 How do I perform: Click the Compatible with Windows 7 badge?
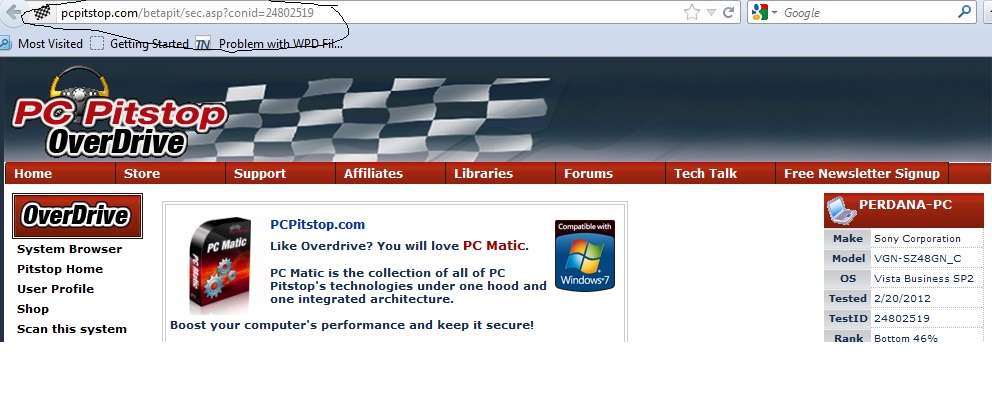tap(585, 255)
